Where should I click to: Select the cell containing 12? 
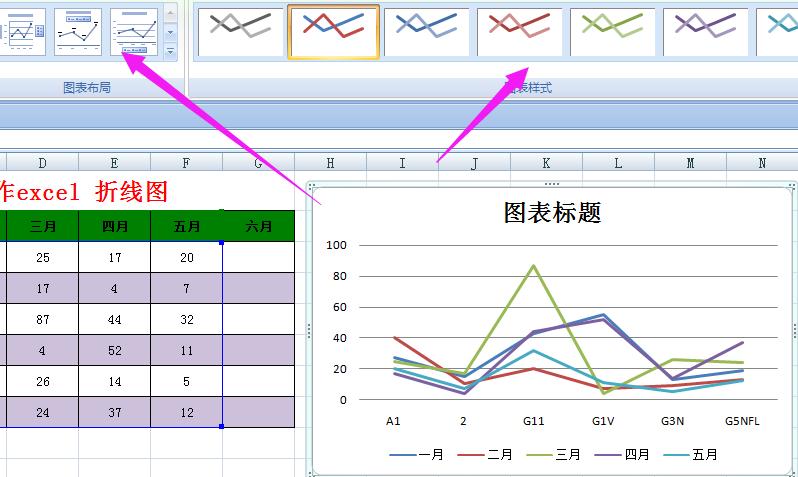click(187, 412)
